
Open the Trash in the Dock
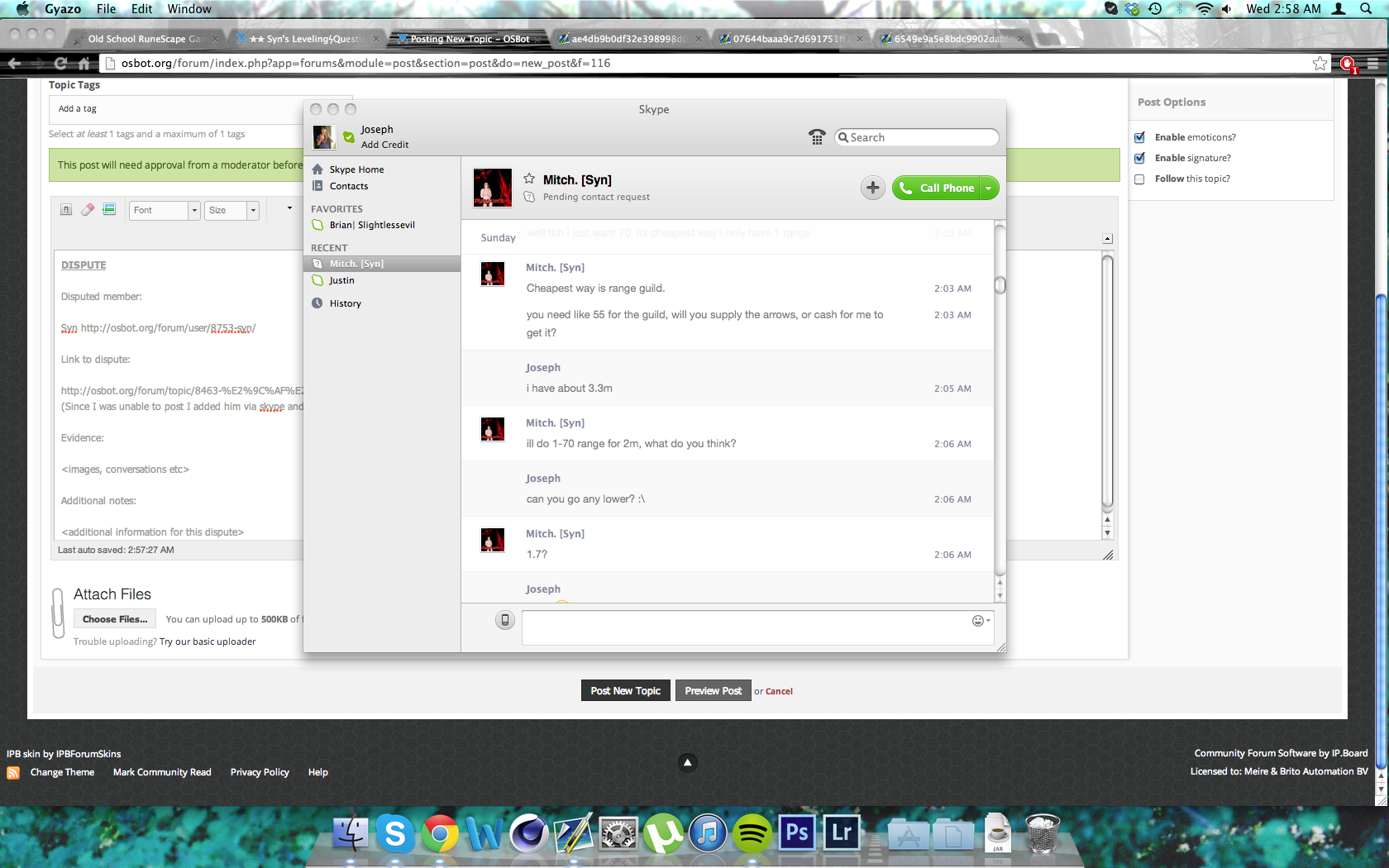pos(1043,833)
